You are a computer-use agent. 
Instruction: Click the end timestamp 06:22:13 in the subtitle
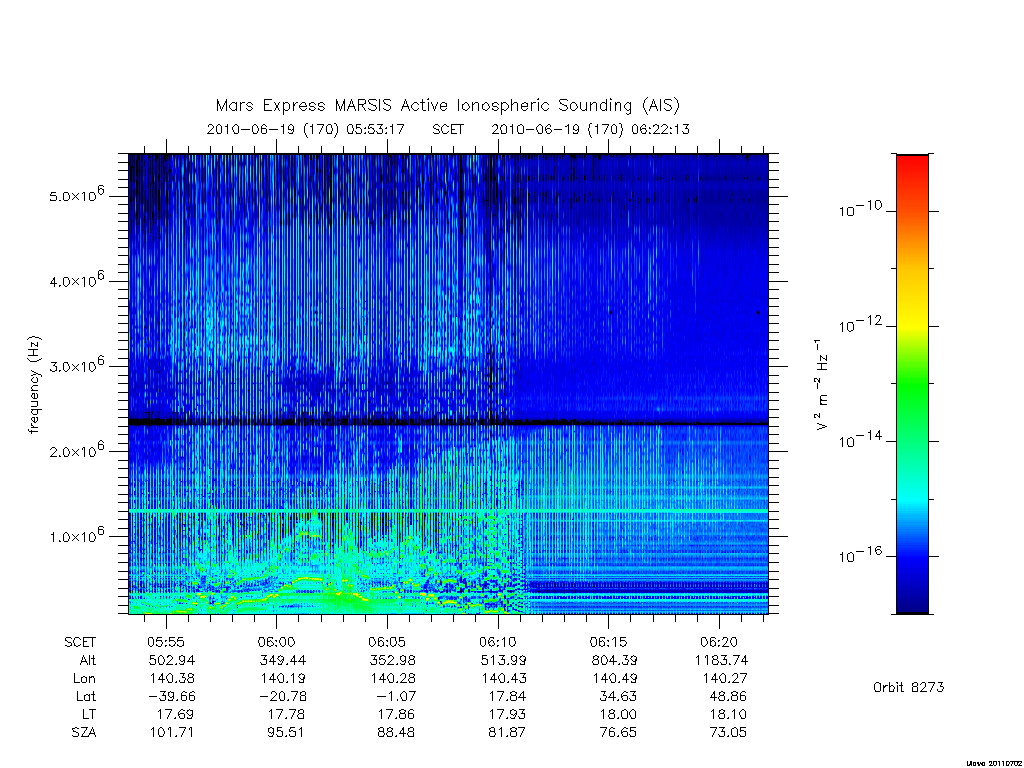[x=660, y=129]
